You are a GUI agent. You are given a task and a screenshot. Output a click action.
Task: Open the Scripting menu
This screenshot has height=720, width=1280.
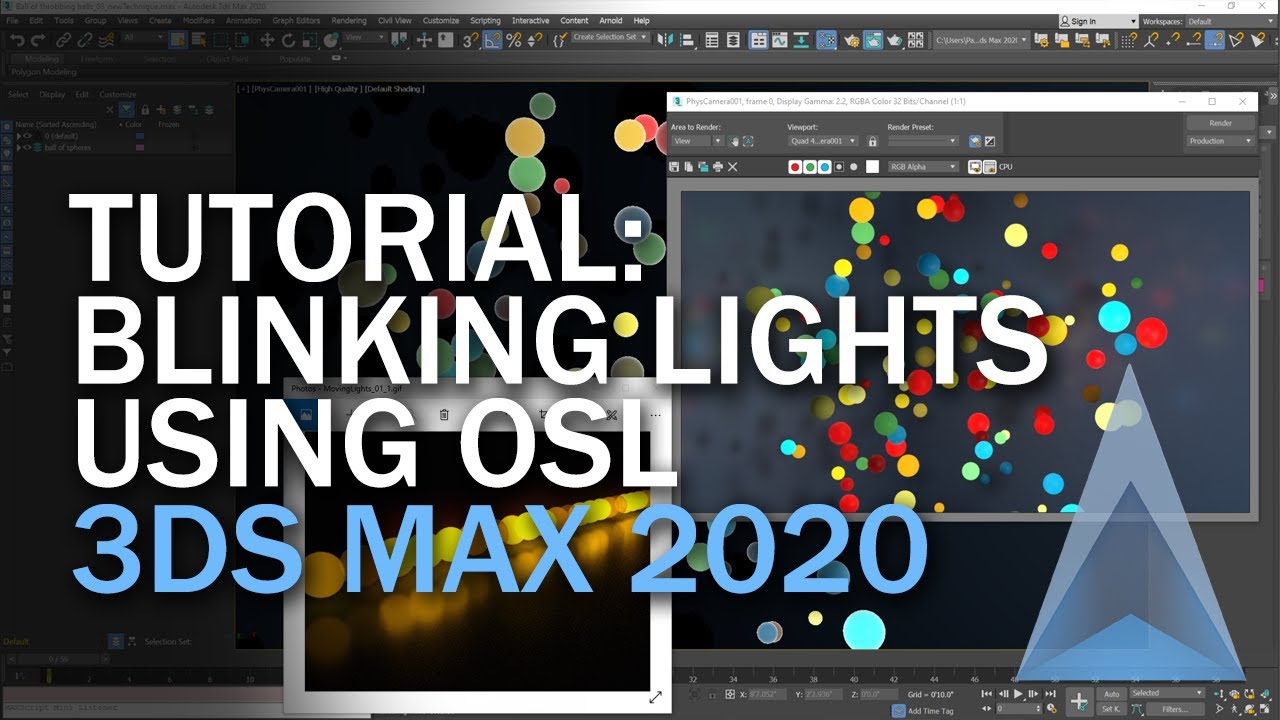tap(485, 20)
